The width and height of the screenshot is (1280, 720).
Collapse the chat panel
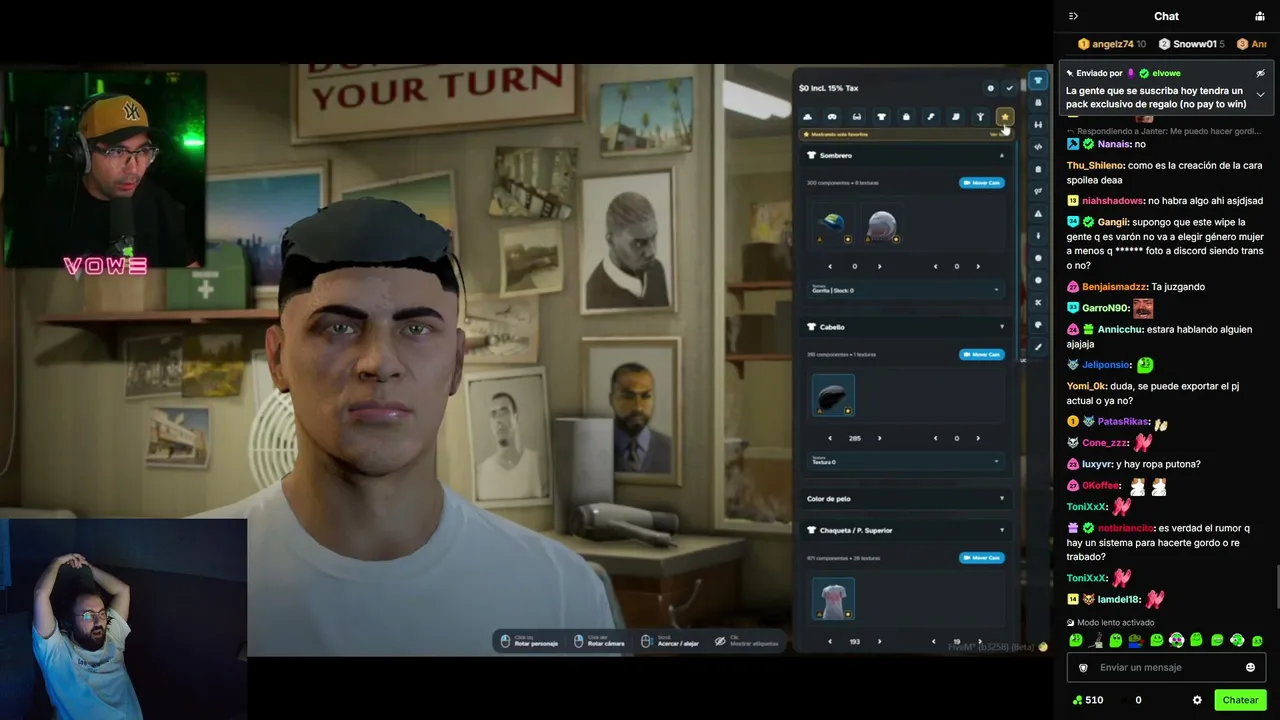coord(1073,16)
